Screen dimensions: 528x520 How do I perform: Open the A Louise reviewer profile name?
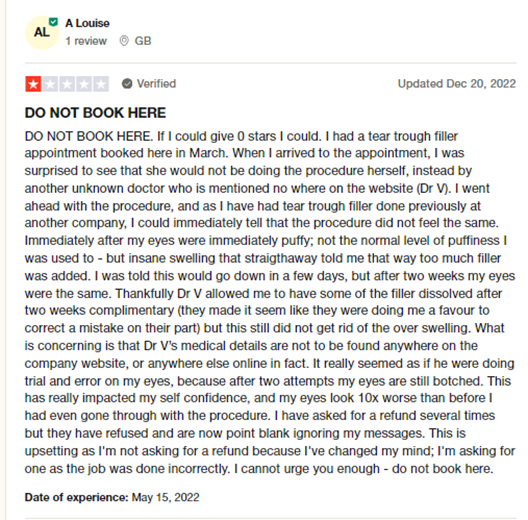tap(88, 23)
